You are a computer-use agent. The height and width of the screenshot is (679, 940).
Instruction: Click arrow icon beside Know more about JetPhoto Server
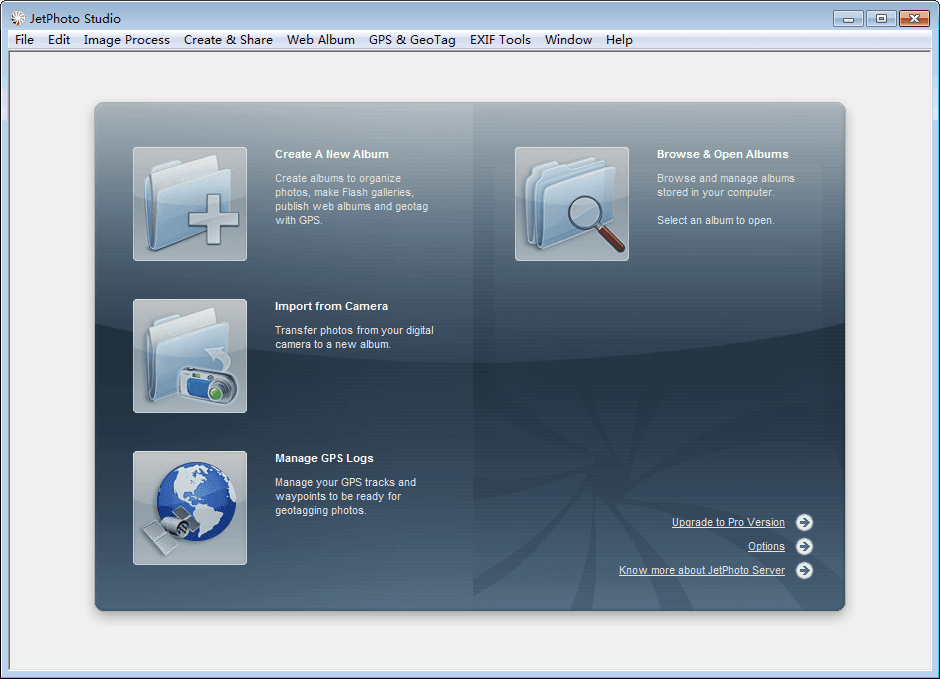(805, 571)
